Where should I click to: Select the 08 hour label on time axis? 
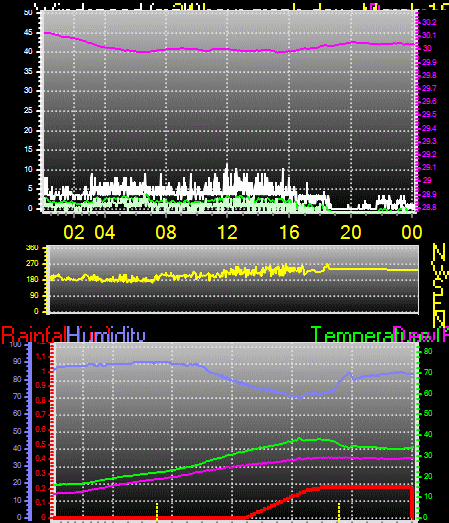coord(166,232)
